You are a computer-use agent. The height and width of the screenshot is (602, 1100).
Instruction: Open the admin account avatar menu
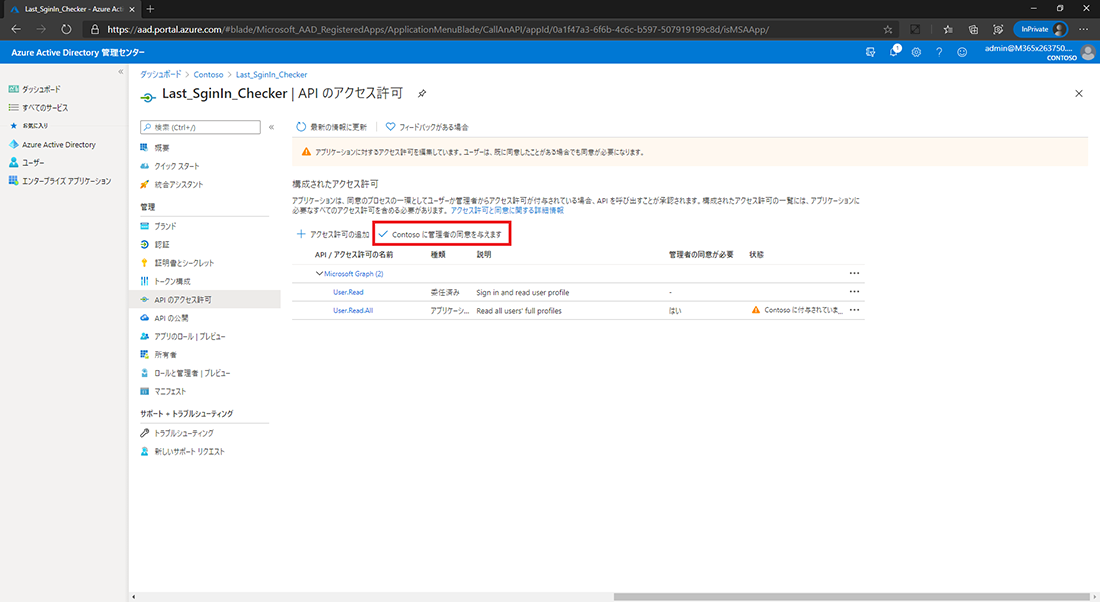(1088, 52)
